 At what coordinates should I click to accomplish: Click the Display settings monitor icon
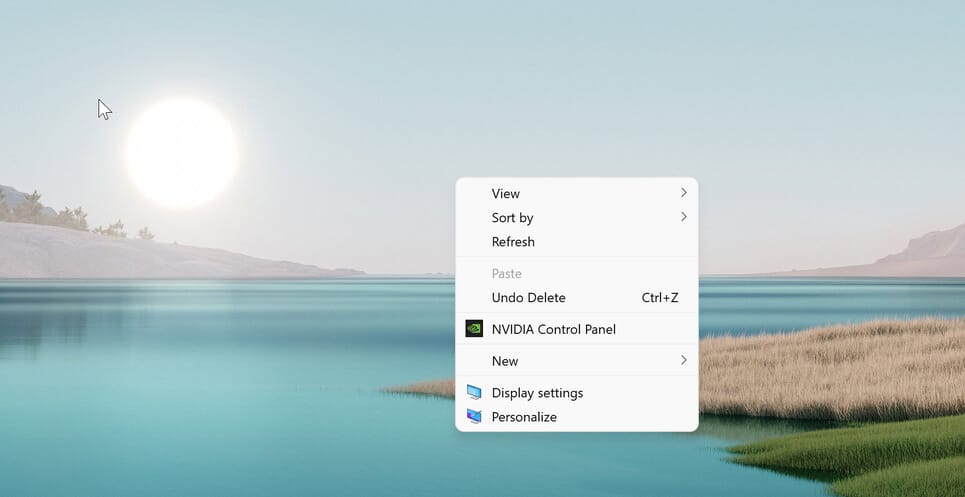pyautogui.click(x=474, y=393)
